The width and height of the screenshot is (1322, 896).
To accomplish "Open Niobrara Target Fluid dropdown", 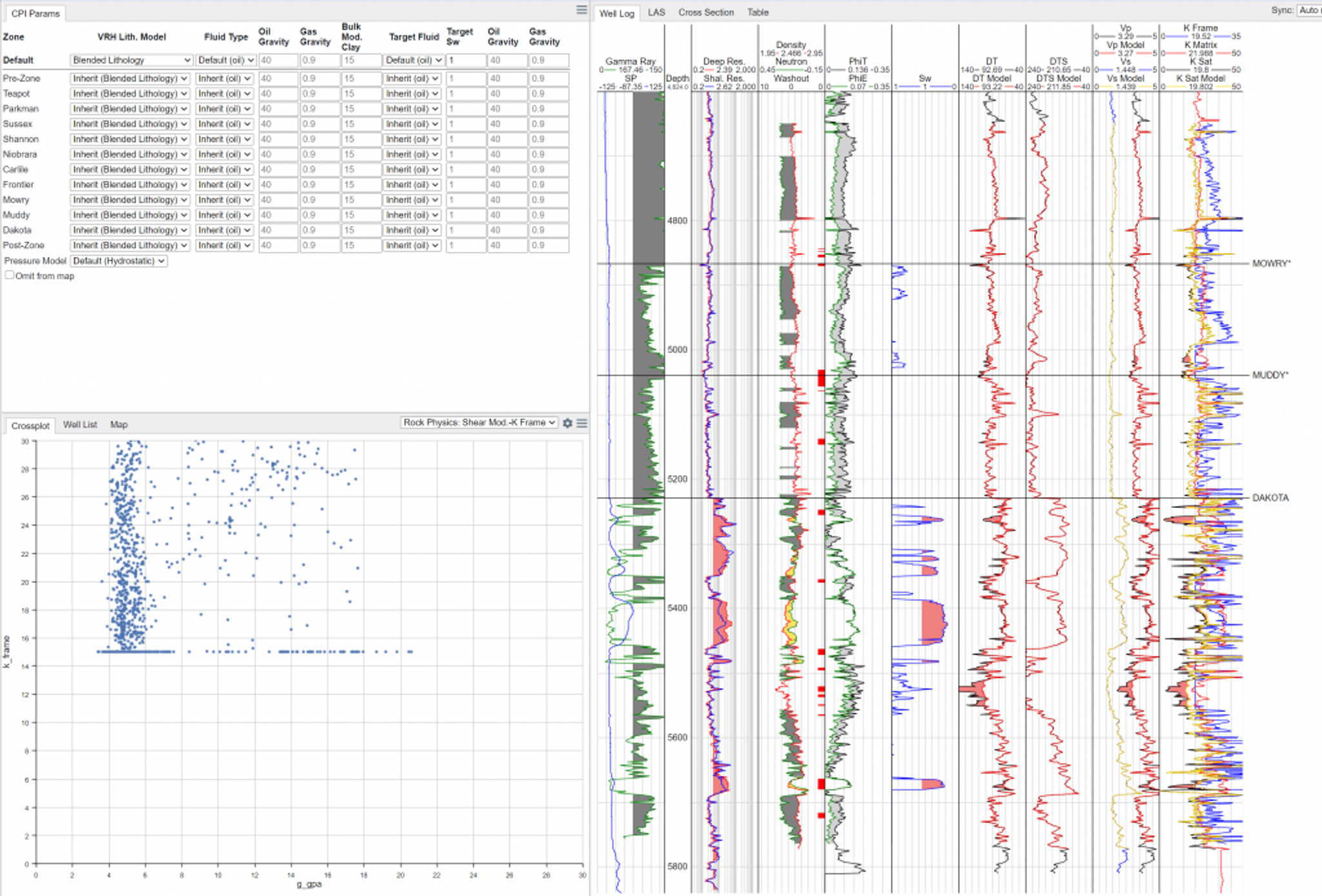I will click(412, 154).
